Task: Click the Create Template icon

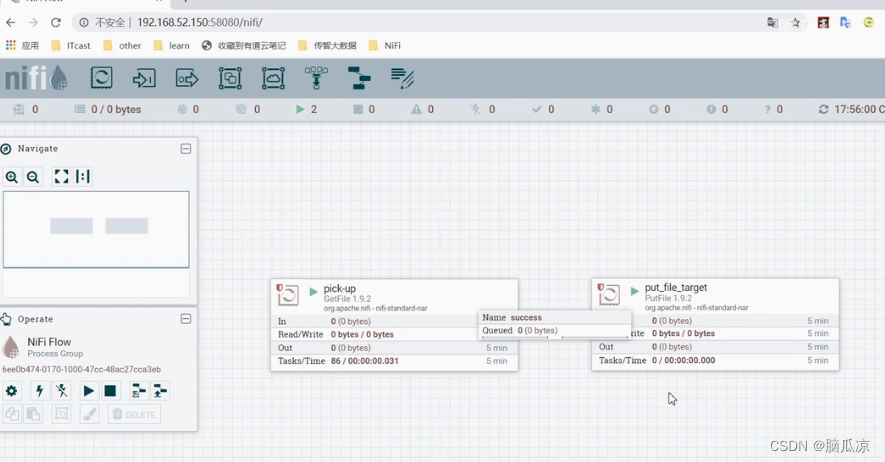Action: click(x=138, y=390)
